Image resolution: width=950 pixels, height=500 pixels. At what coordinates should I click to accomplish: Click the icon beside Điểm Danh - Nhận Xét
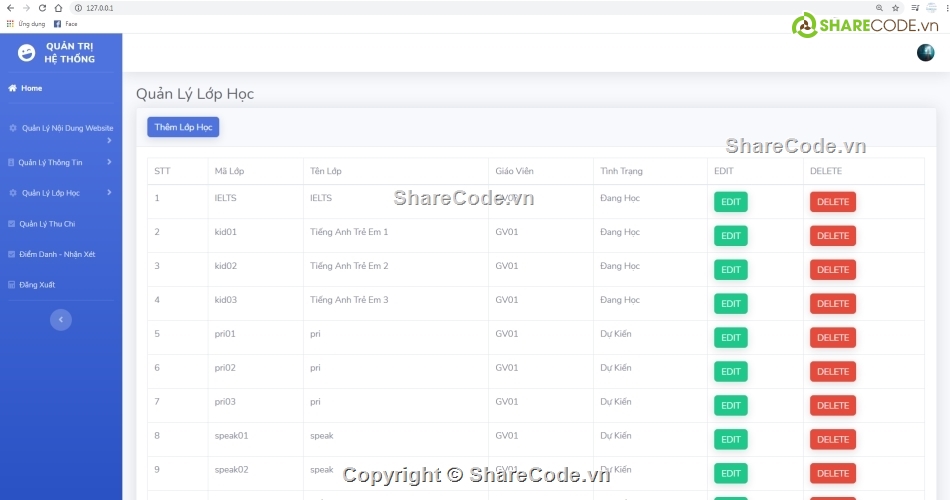pyautogui.click(x=11, y=254)
